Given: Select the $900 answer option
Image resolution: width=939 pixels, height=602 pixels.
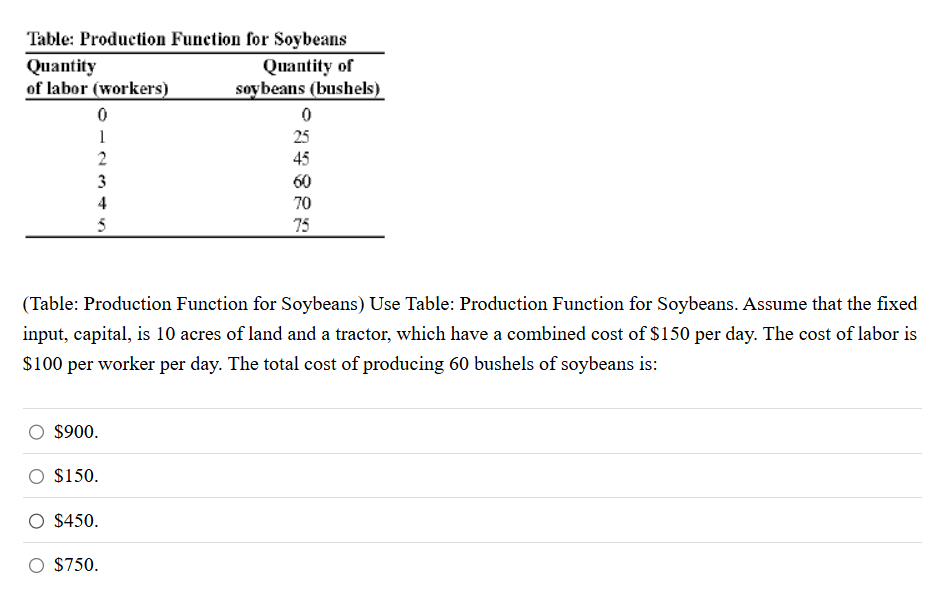Looking at the screenshot, I should coord(35,431).
